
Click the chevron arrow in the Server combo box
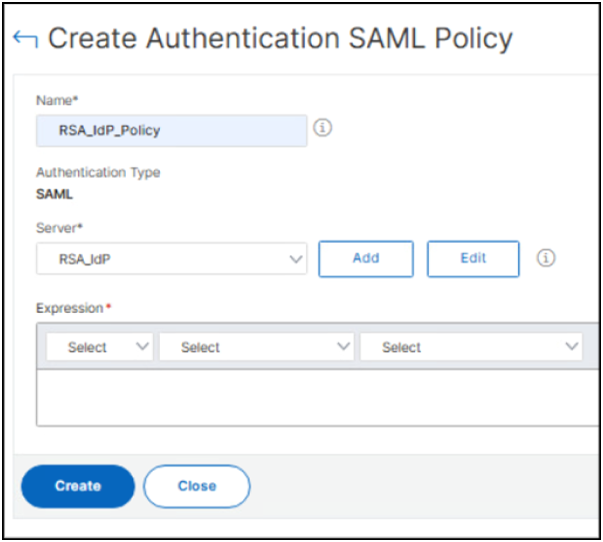pos(296,258)
